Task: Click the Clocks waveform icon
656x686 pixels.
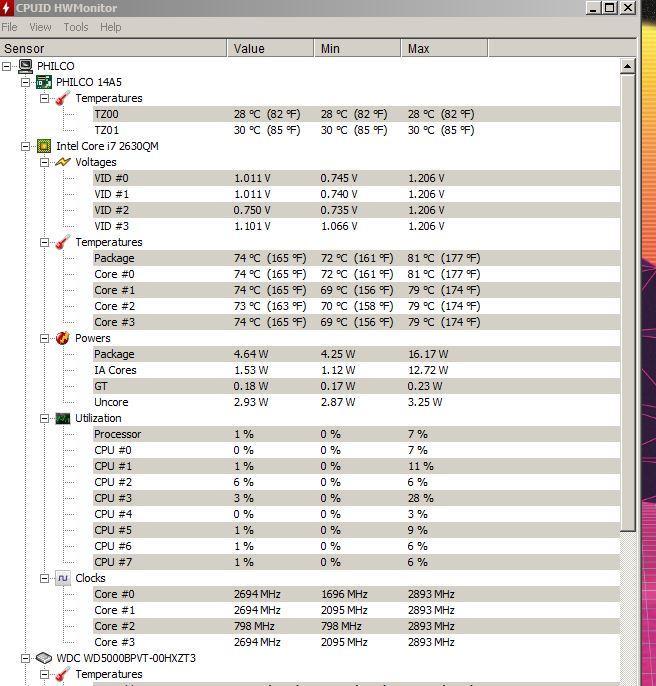Action: tap(63, 578)
